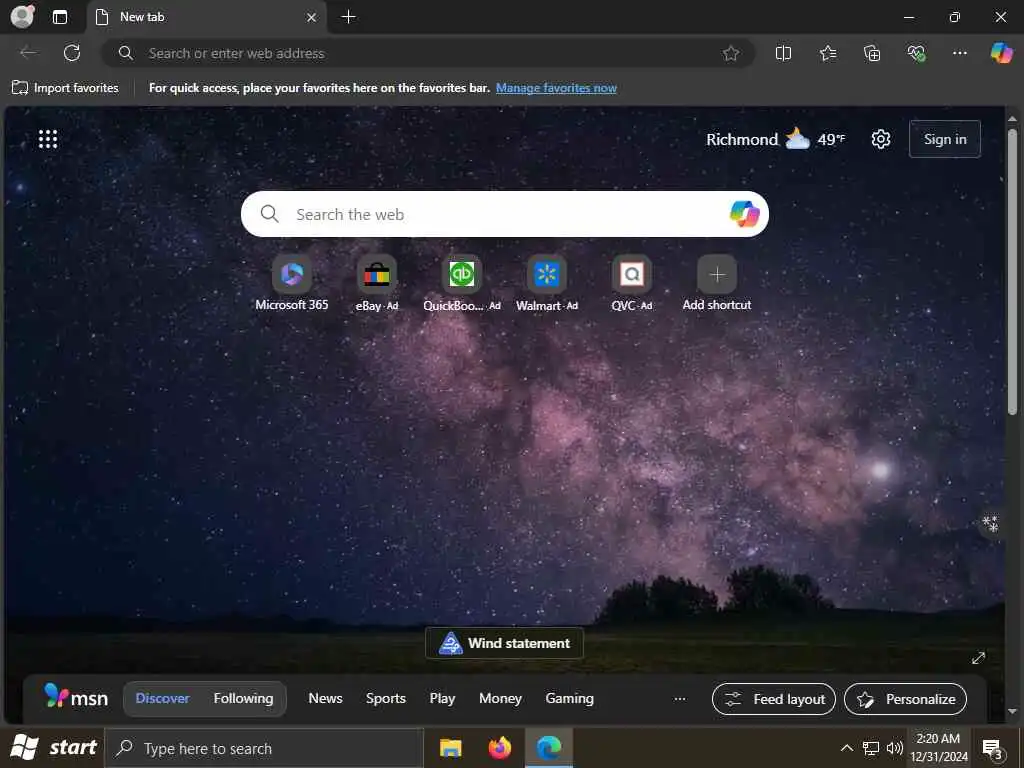Click the scrollbar down arrow

click(x=1012, y=711)
